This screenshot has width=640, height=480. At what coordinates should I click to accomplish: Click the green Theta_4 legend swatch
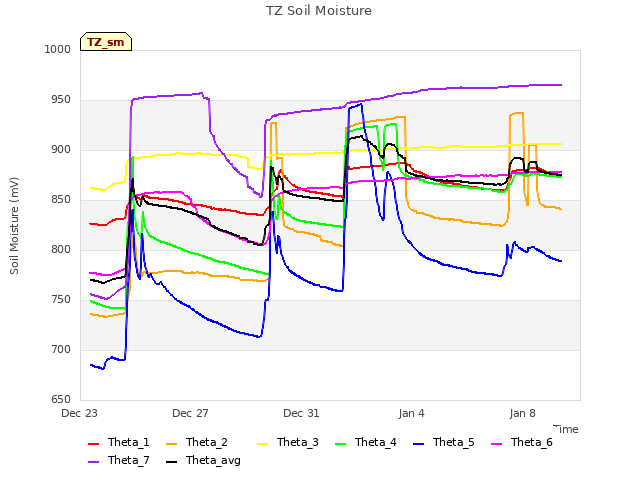[x=340, y=444]
